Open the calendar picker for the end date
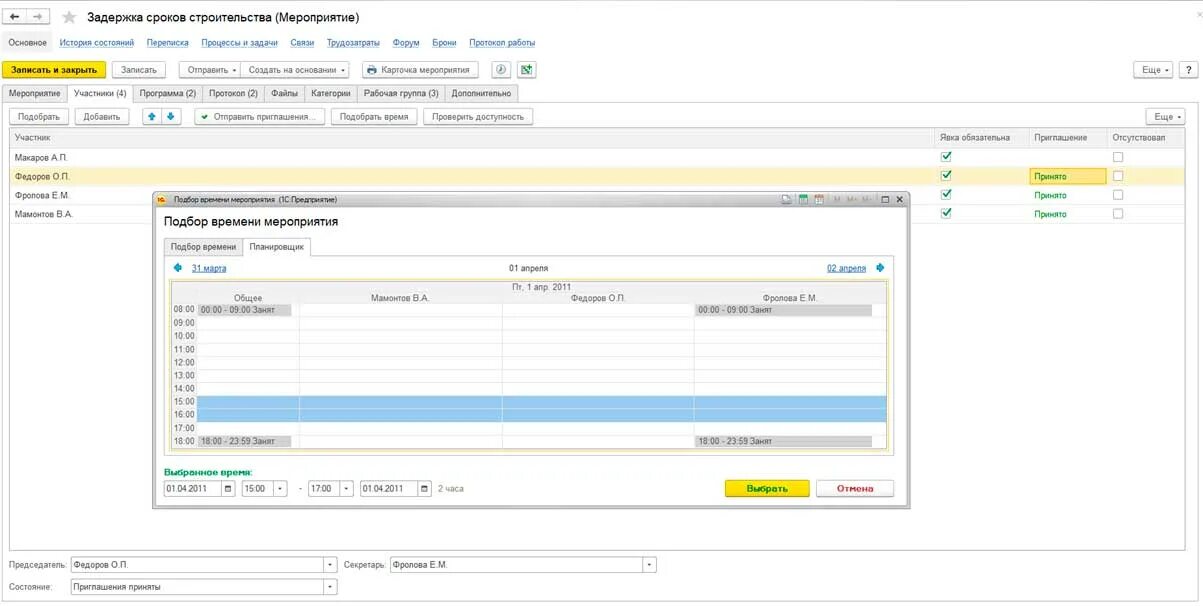The width and height of the screenshot is (1203, 606). 425,489
